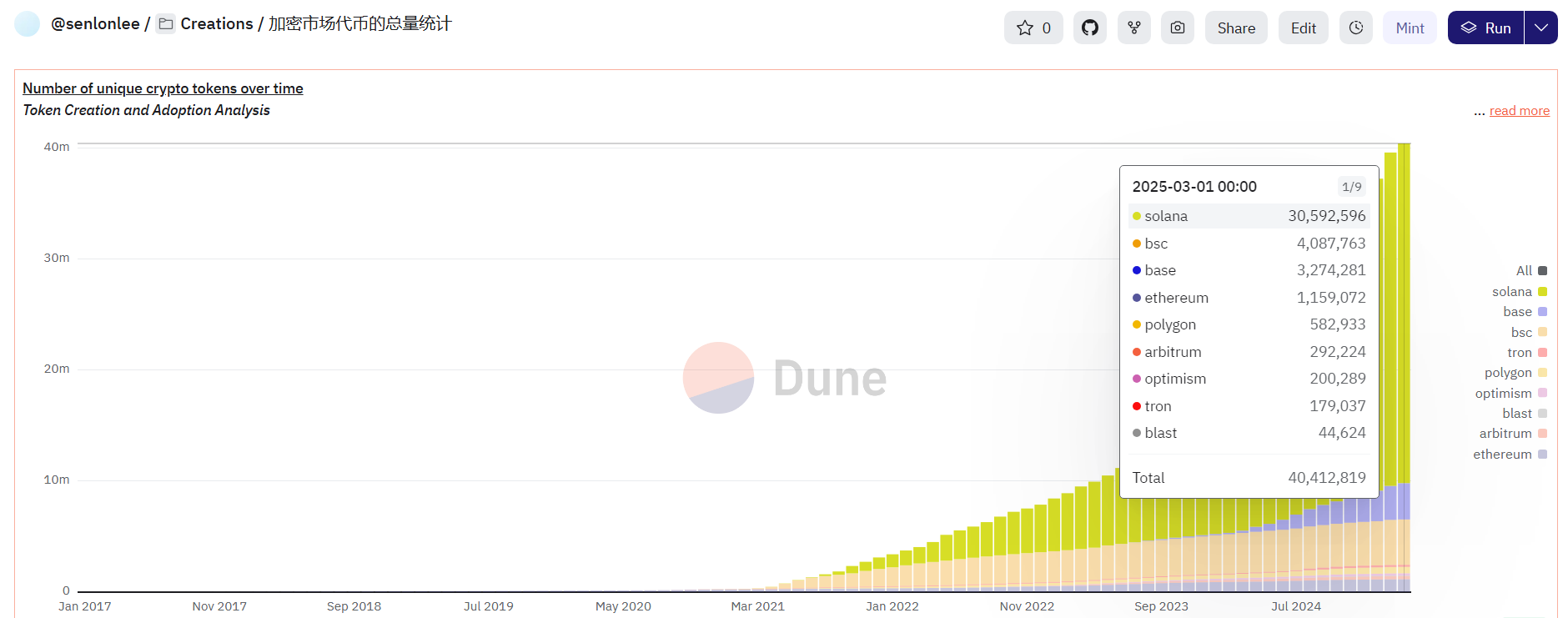
Task: Click the tooltip row solana 30,592,596
Action: 1249,216
